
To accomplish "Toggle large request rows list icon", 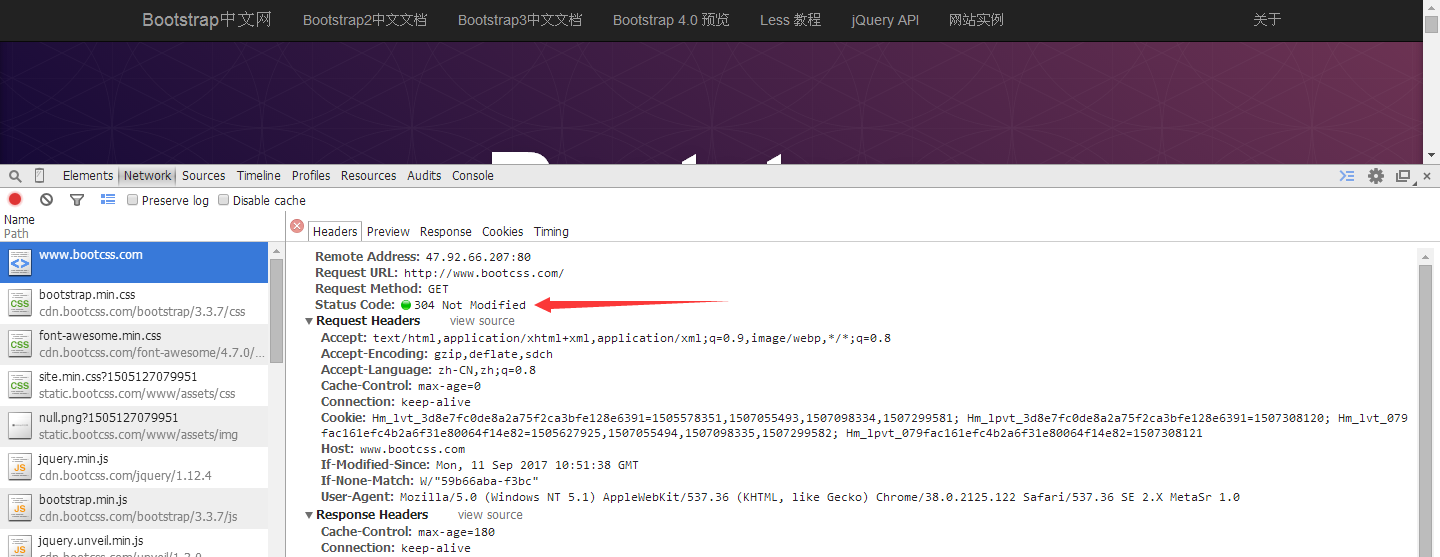I will point(108,200).
